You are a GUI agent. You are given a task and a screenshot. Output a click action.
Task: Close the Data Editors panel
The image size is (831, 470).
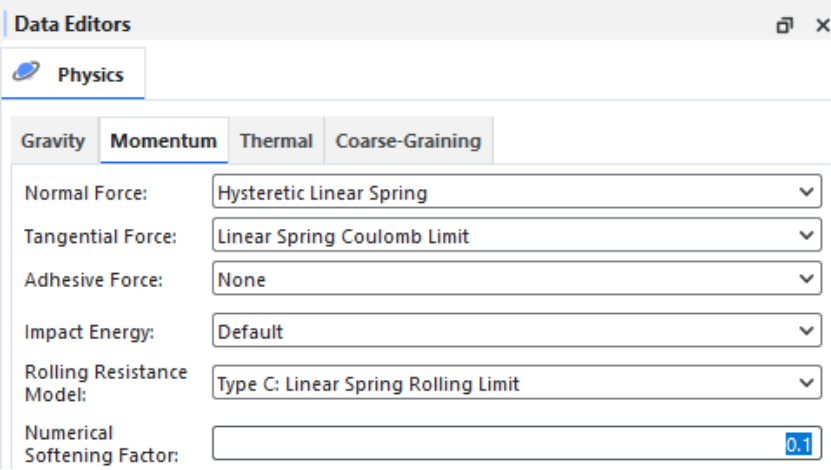822,25
